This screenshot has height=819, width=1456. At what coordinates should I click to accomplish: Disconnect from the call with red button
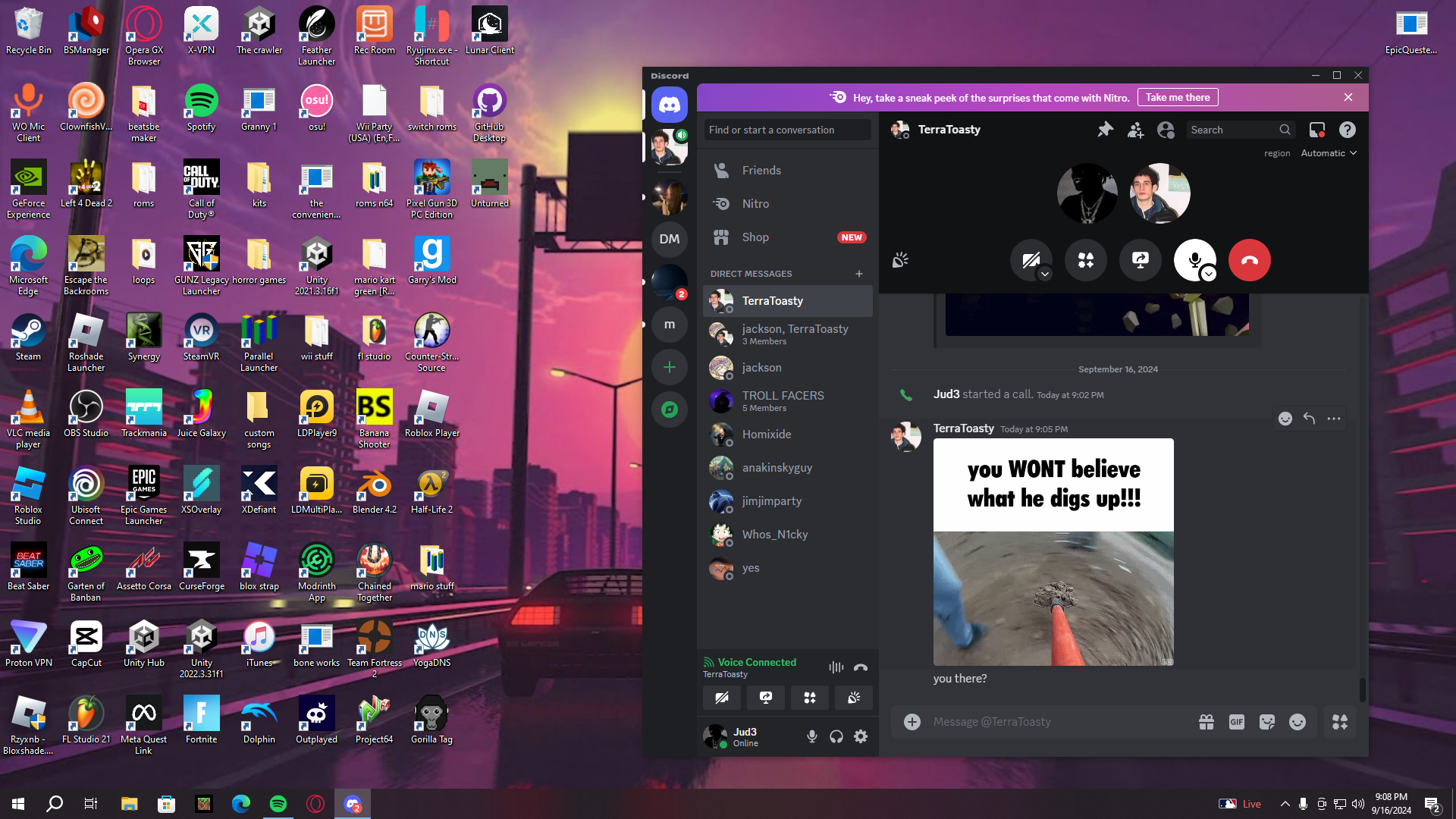1250,260
